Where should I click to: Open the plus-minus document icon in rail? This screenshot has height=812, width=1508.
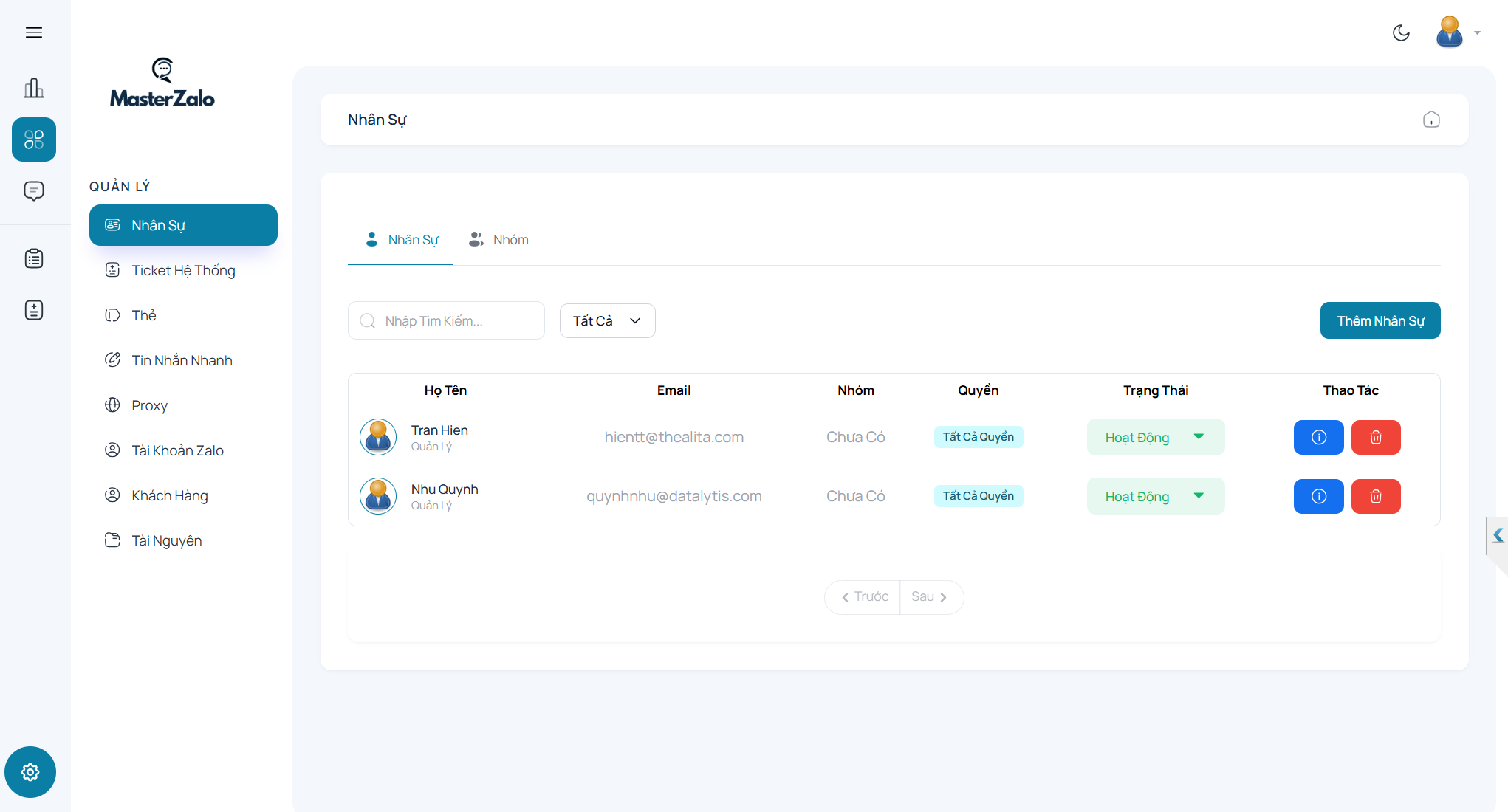click(x=34, y=310)
